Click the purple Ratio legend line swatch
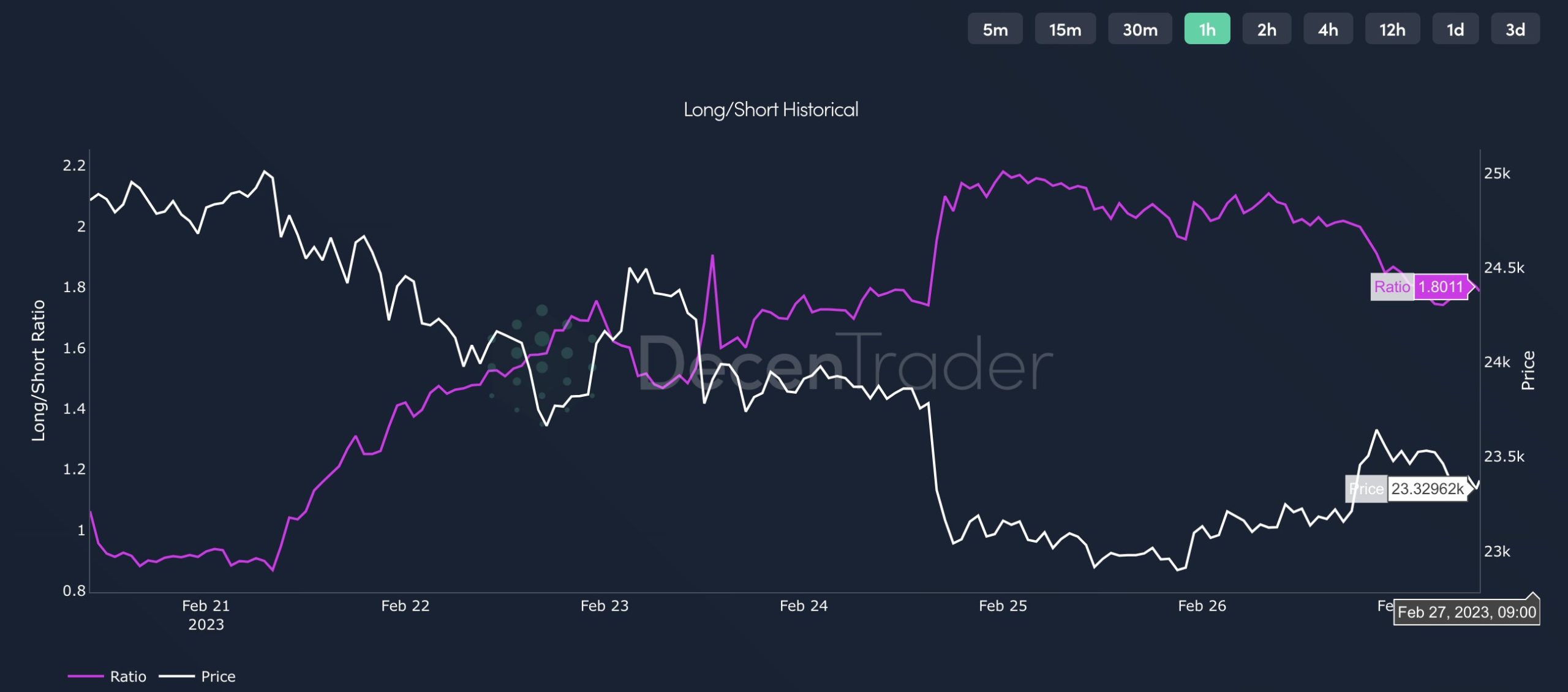Image resolution: width=1568 pixels, height=692 pixels. click(x=85, y=676)
